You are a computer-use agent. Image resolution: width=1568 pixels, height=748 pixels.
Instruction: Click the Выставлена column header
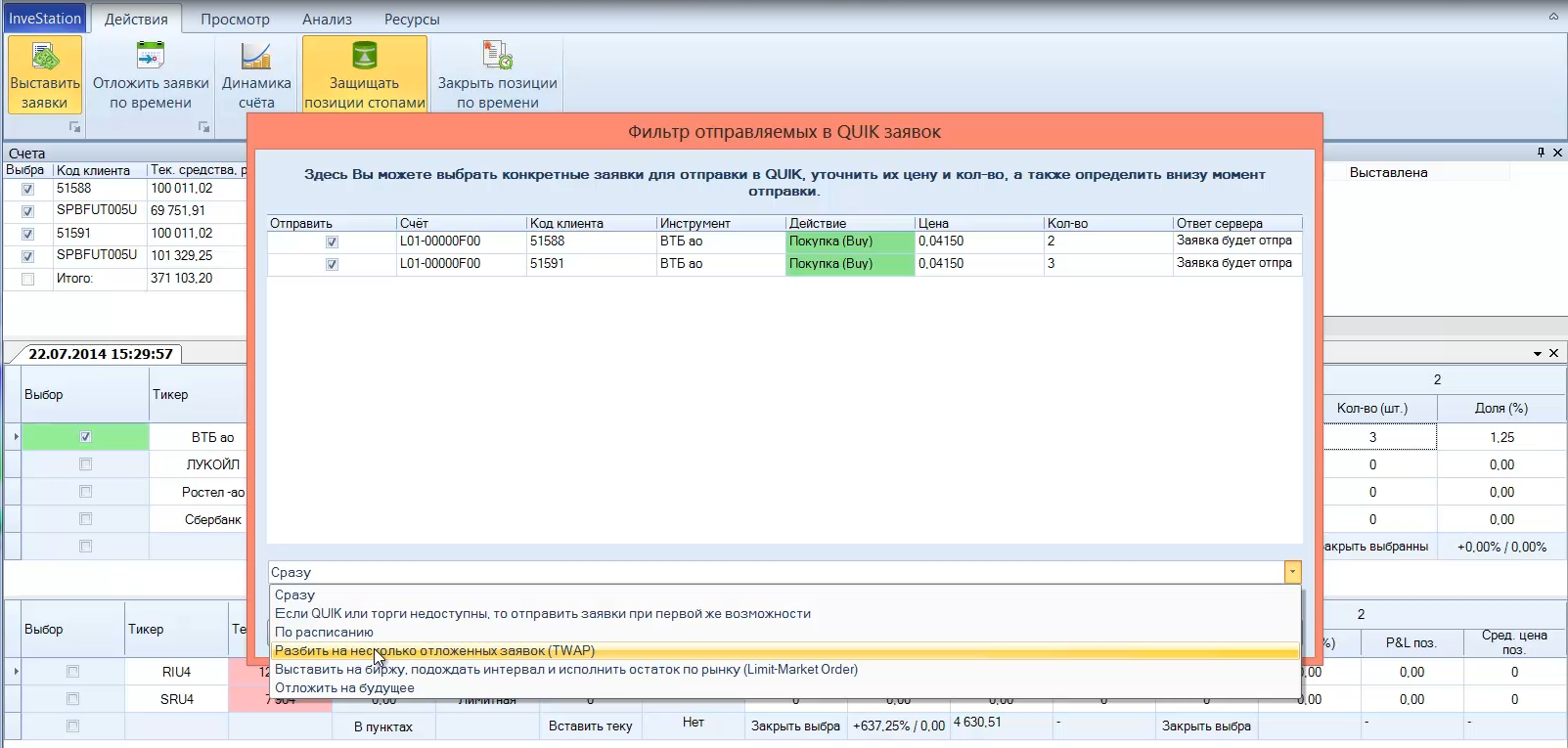click(x=1388, y=173)
